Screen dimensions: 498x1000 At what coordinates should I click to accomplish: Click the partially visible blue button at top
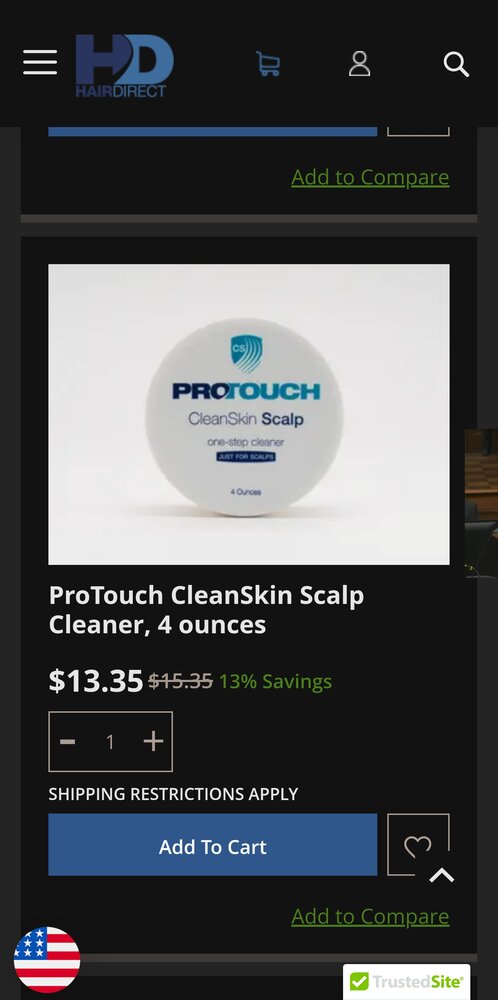(212, 131)
